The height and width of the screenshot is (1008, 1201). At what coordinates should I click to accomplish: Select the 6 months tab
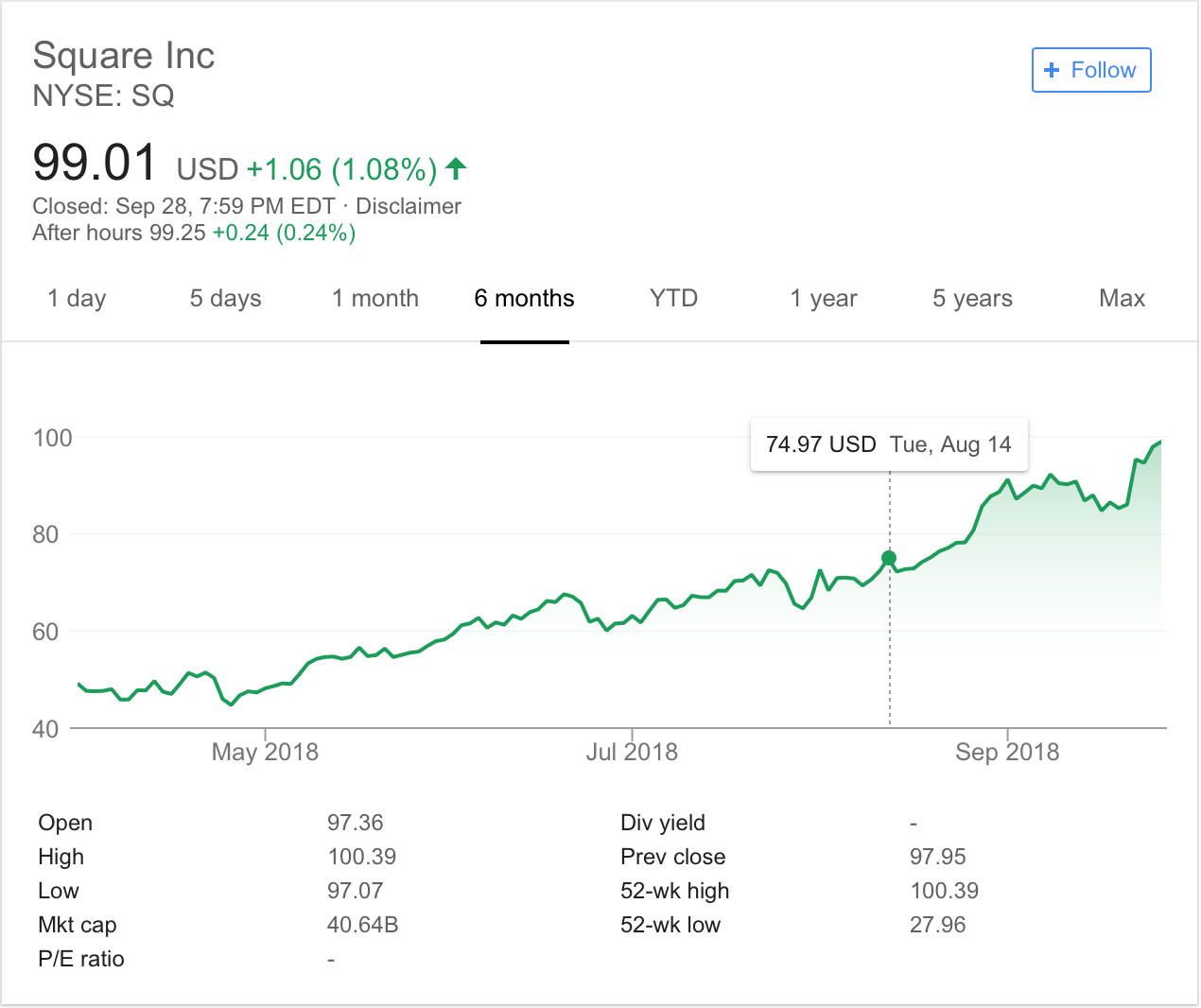(524, 299)
